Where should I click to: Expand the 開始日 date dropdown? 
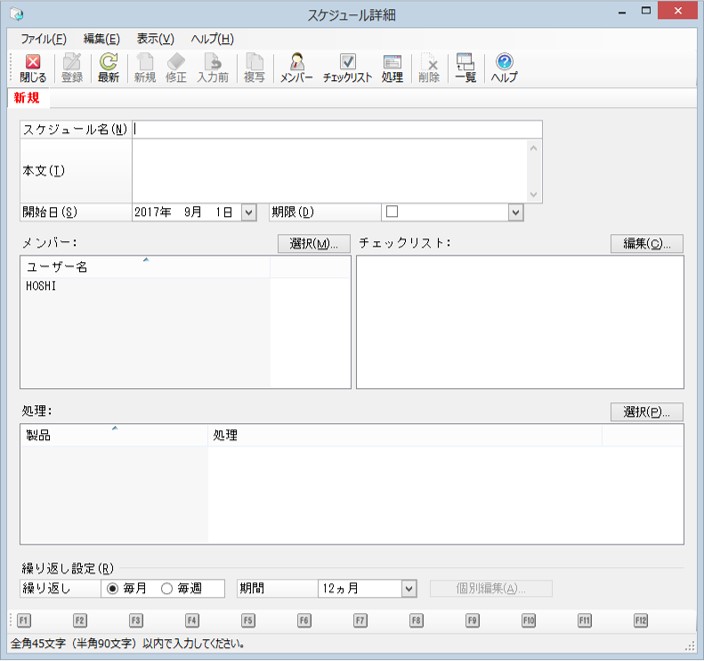(249, 212)
